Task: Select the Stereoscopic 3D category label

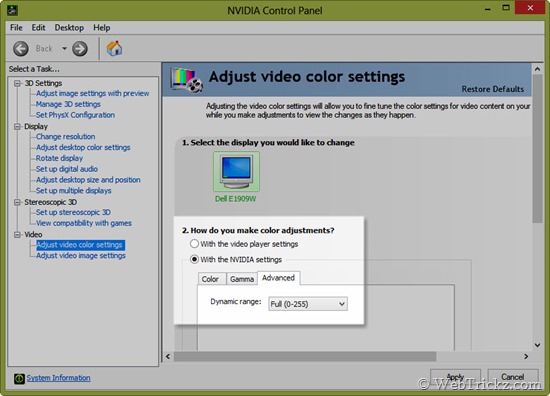Action: click(51, 202)
